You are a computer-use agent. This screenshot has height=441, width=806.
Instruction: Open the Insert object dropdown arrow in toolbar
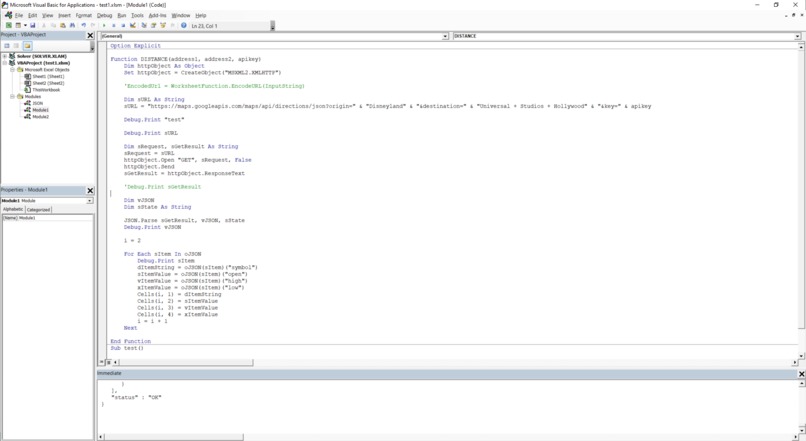[x=25, y=25]
